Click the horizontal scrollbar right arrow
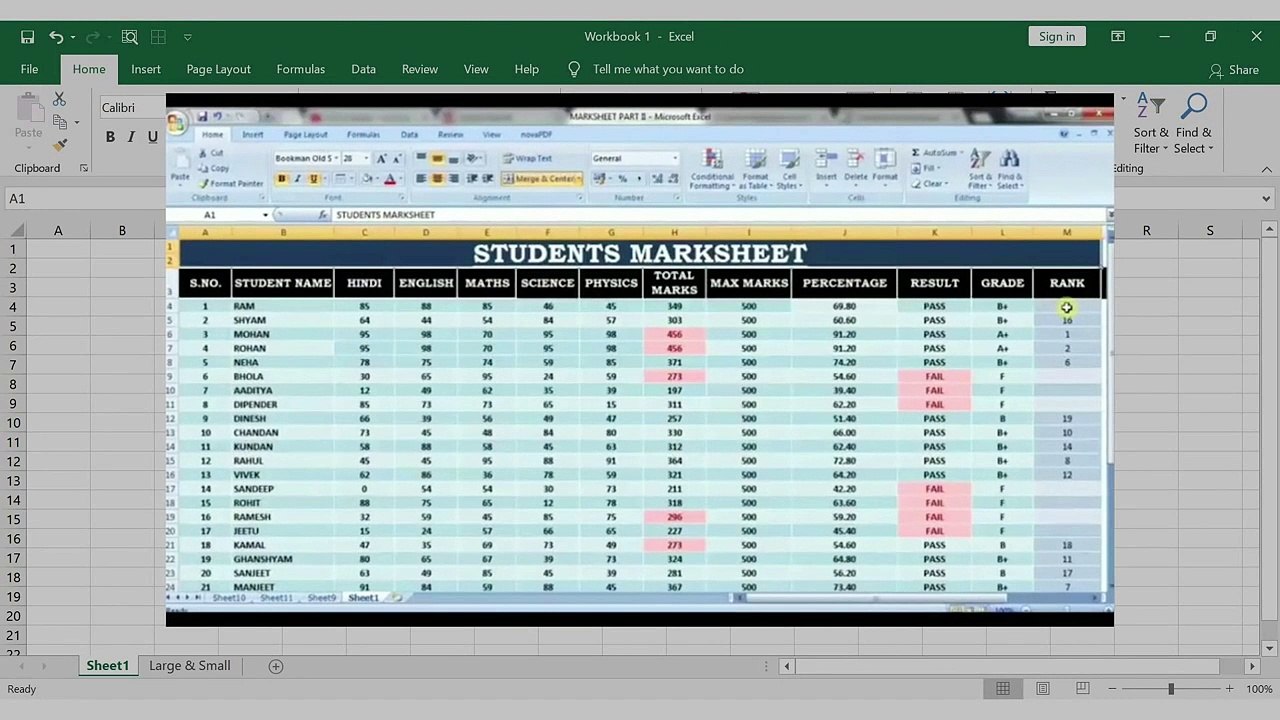Screen dimensions: 1280x720 coord(1252,666)
